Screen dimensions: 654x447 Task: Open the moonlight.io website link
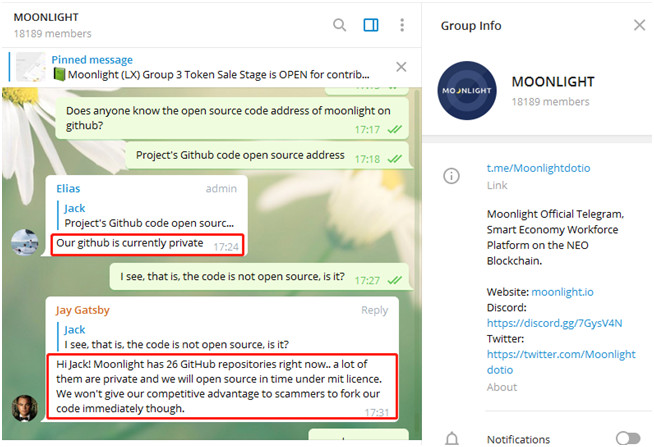[562, 292]
